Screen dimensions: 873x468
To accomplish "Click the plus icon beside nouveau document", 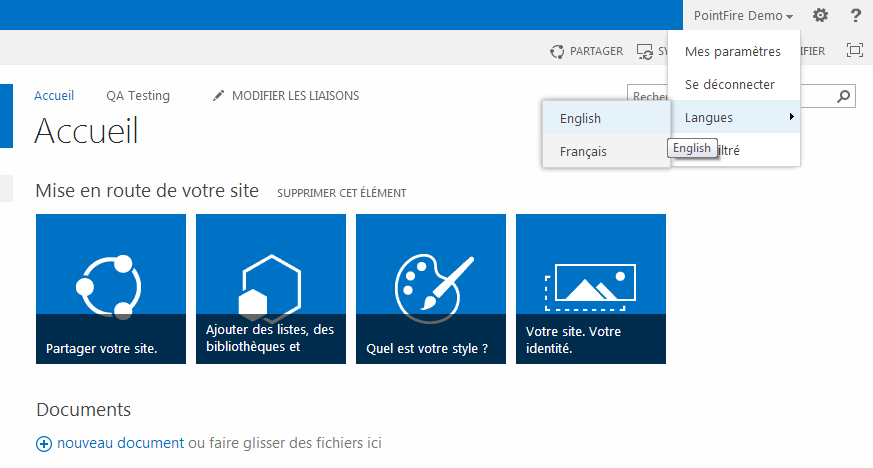I will (43, 444).
